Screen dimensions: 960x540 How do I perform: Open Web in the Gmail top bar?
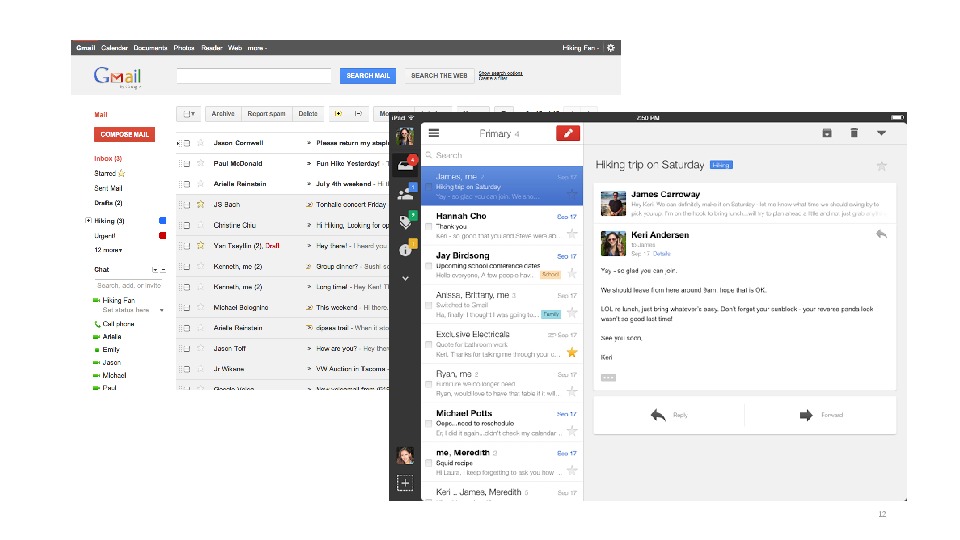coord(235,48)
